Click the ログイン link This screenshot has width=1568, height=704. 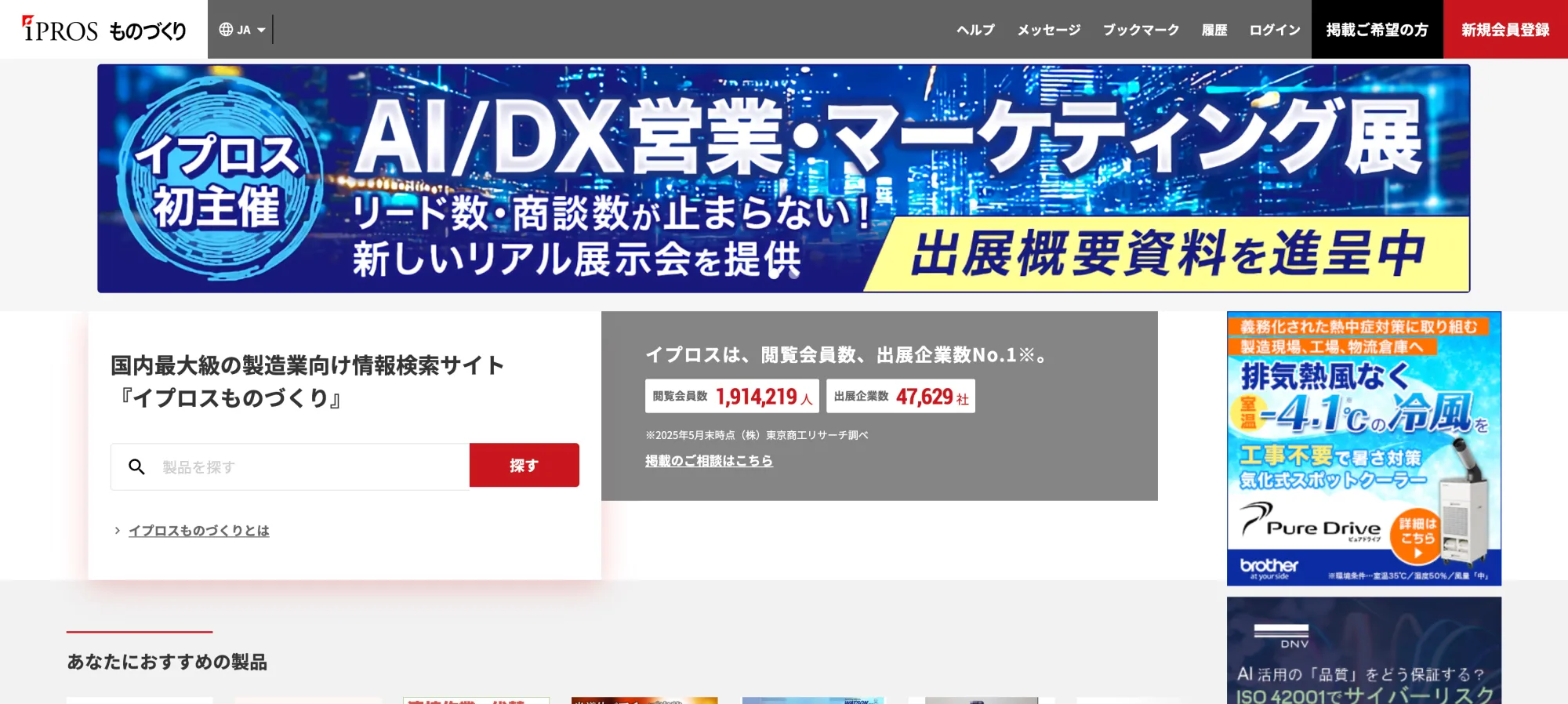point(1274,30)
